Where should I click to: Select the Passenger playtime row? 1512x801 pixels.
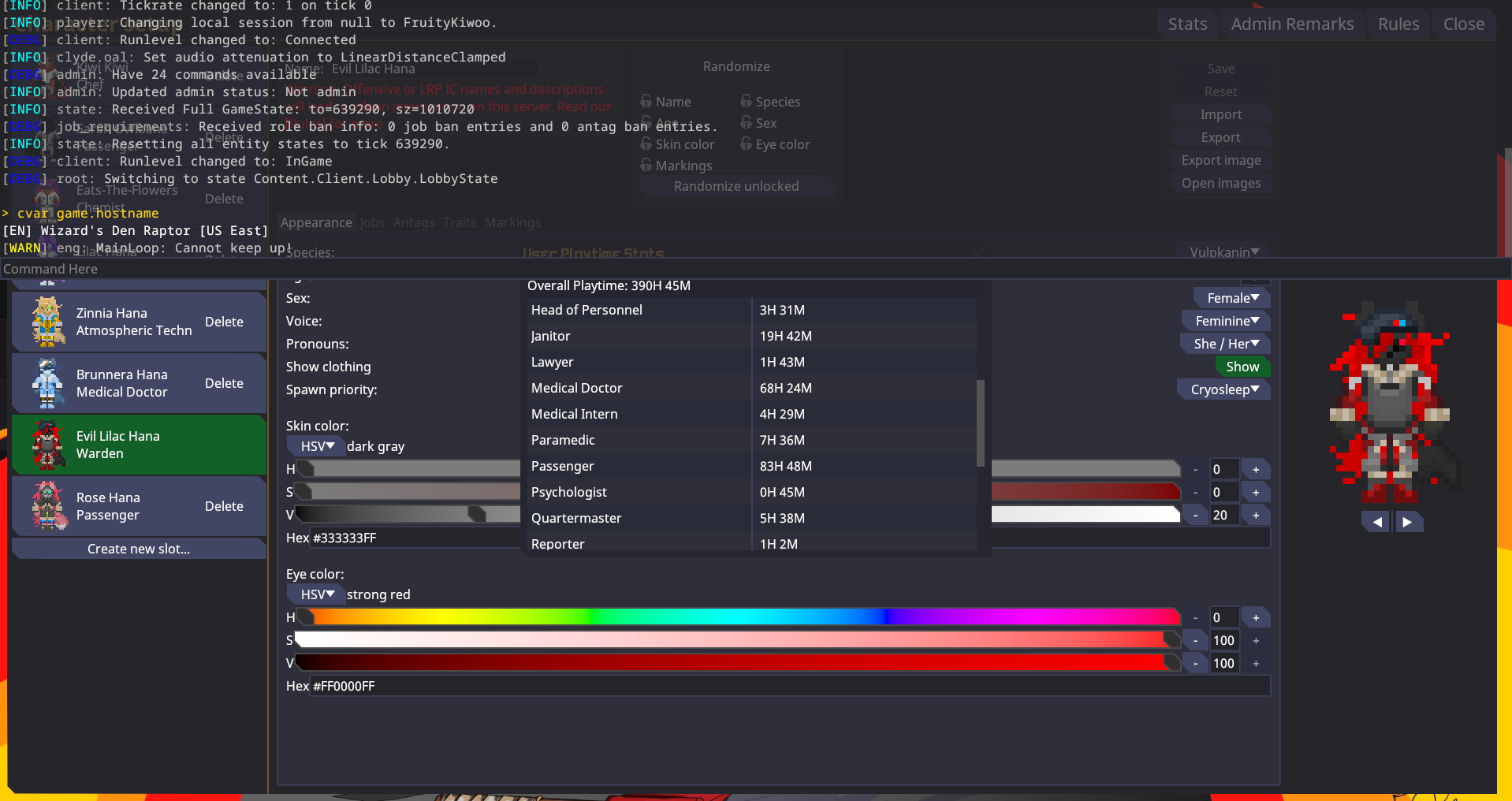752,466
